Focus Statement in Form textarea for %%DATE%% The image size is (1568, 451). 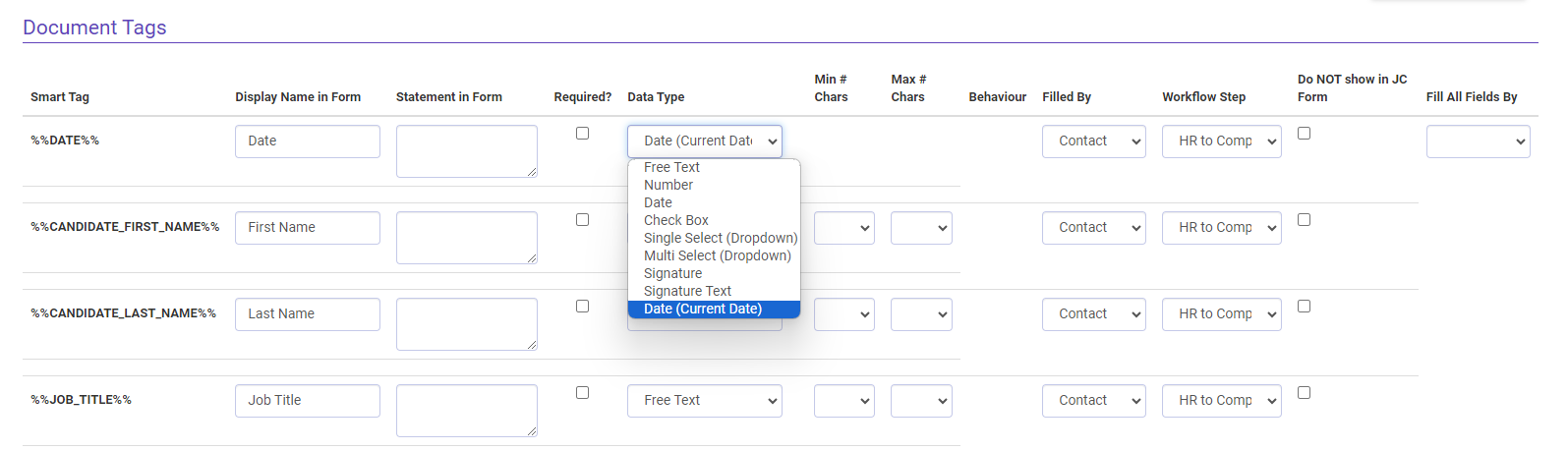click(x=467, y=151)
